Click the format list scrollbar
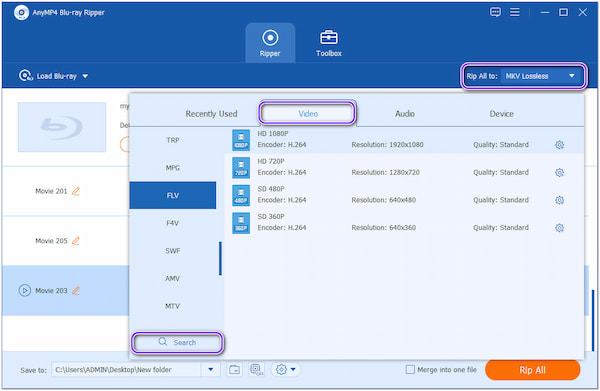This screenshot has height=391, width=600. (220, 258)
